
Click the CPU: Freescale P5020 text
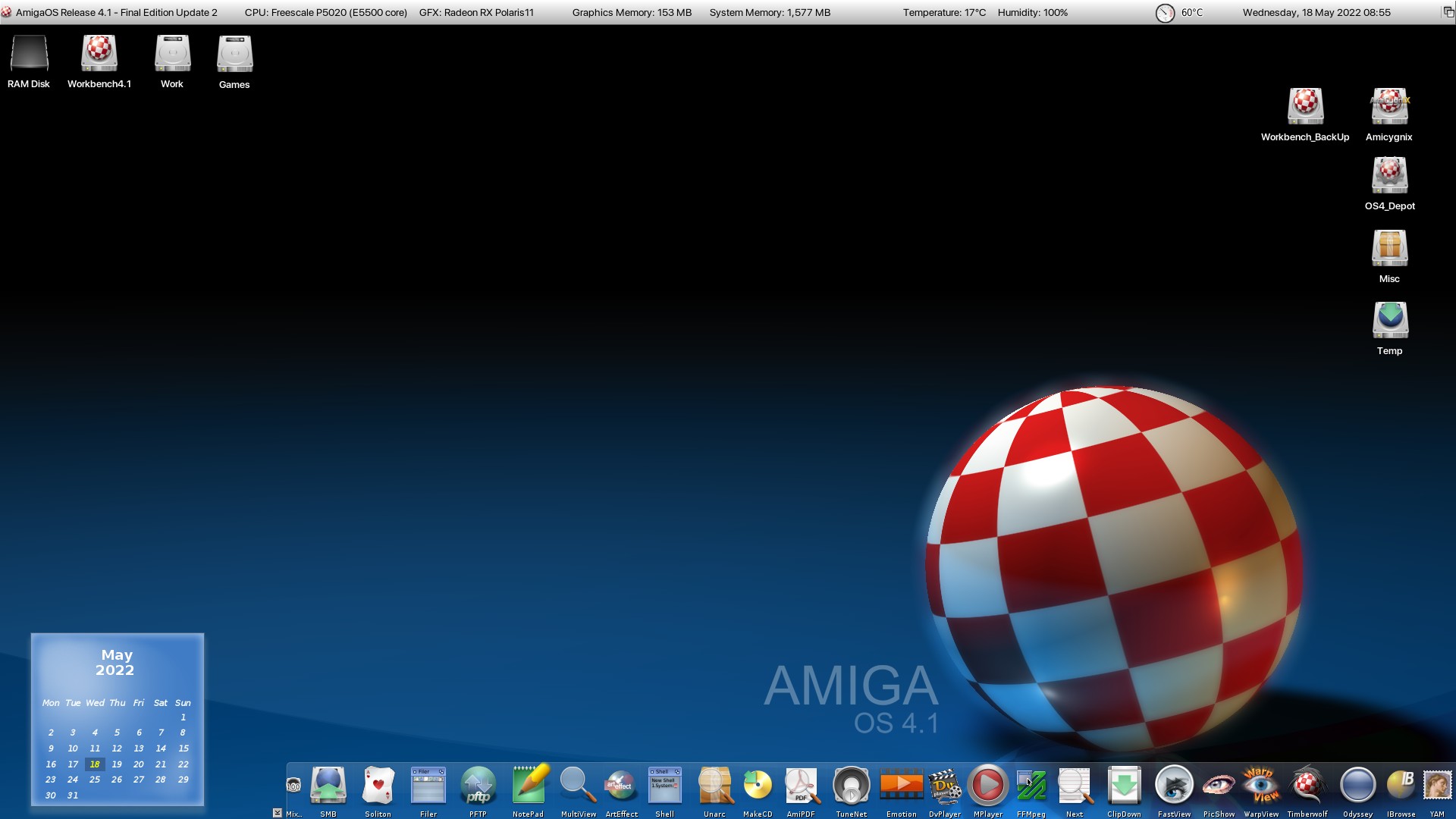click(326, 13)
